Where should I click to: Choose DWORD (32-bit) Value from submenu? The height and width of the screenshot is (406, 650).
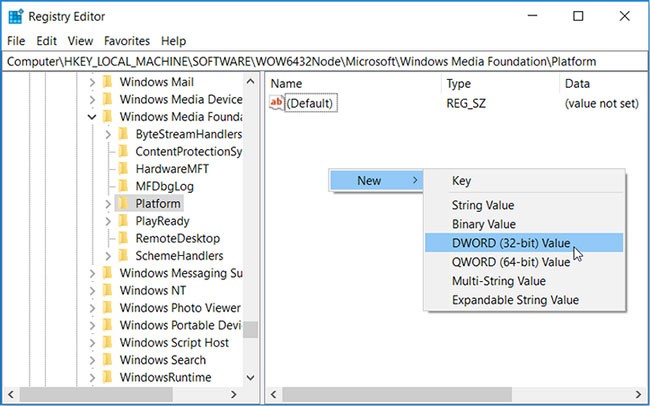pyautogui.click(x=510, y=243)
